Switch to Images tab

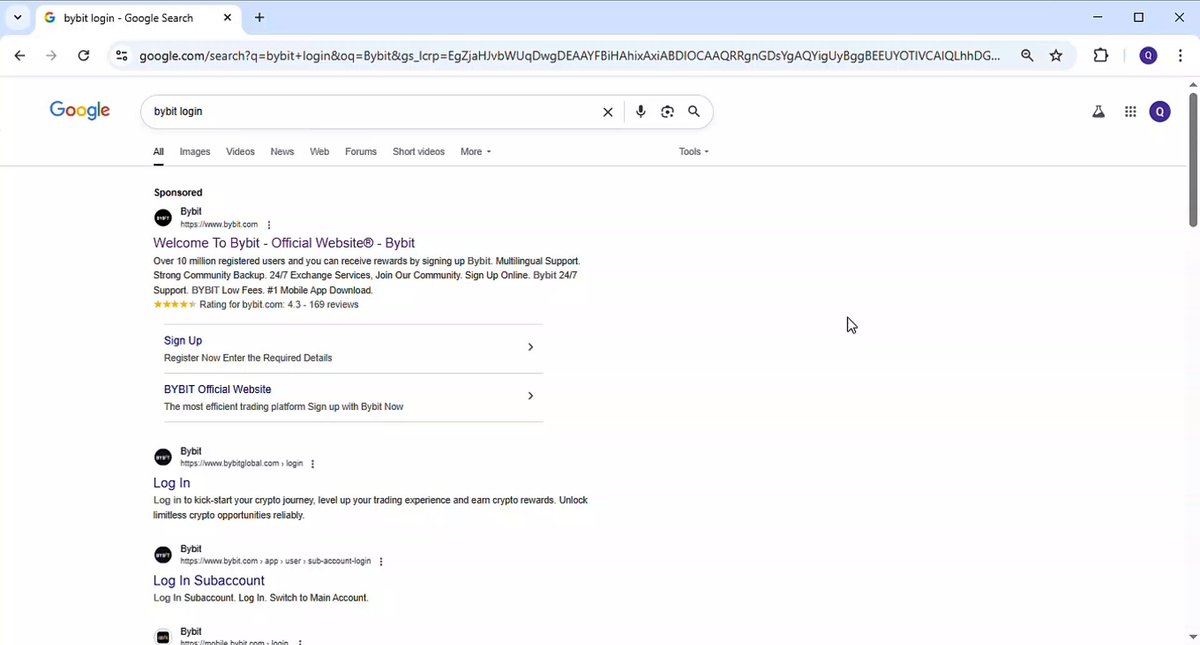pyautogui.click(x=195, y=152)
